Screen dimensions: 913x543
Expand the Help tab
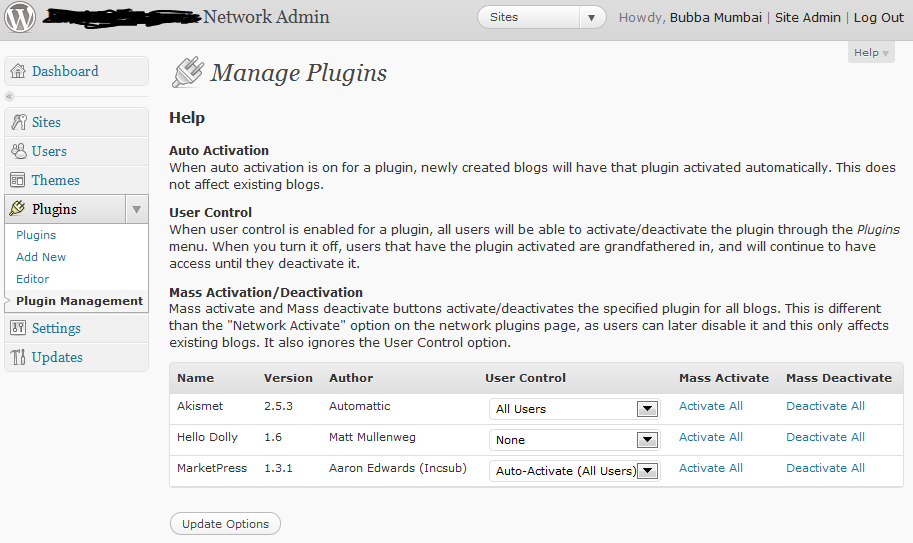[x=871, y=52]
